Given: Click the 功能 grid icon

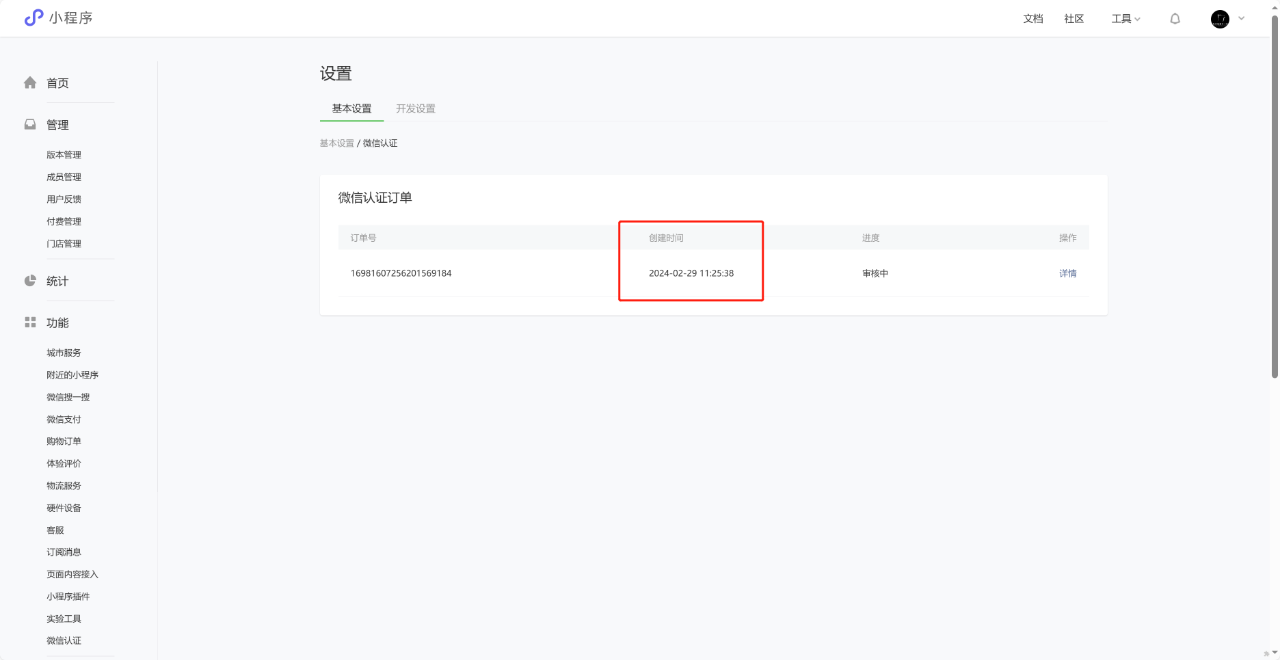Looking at the screenshot, I should click(x=30, y=323).
